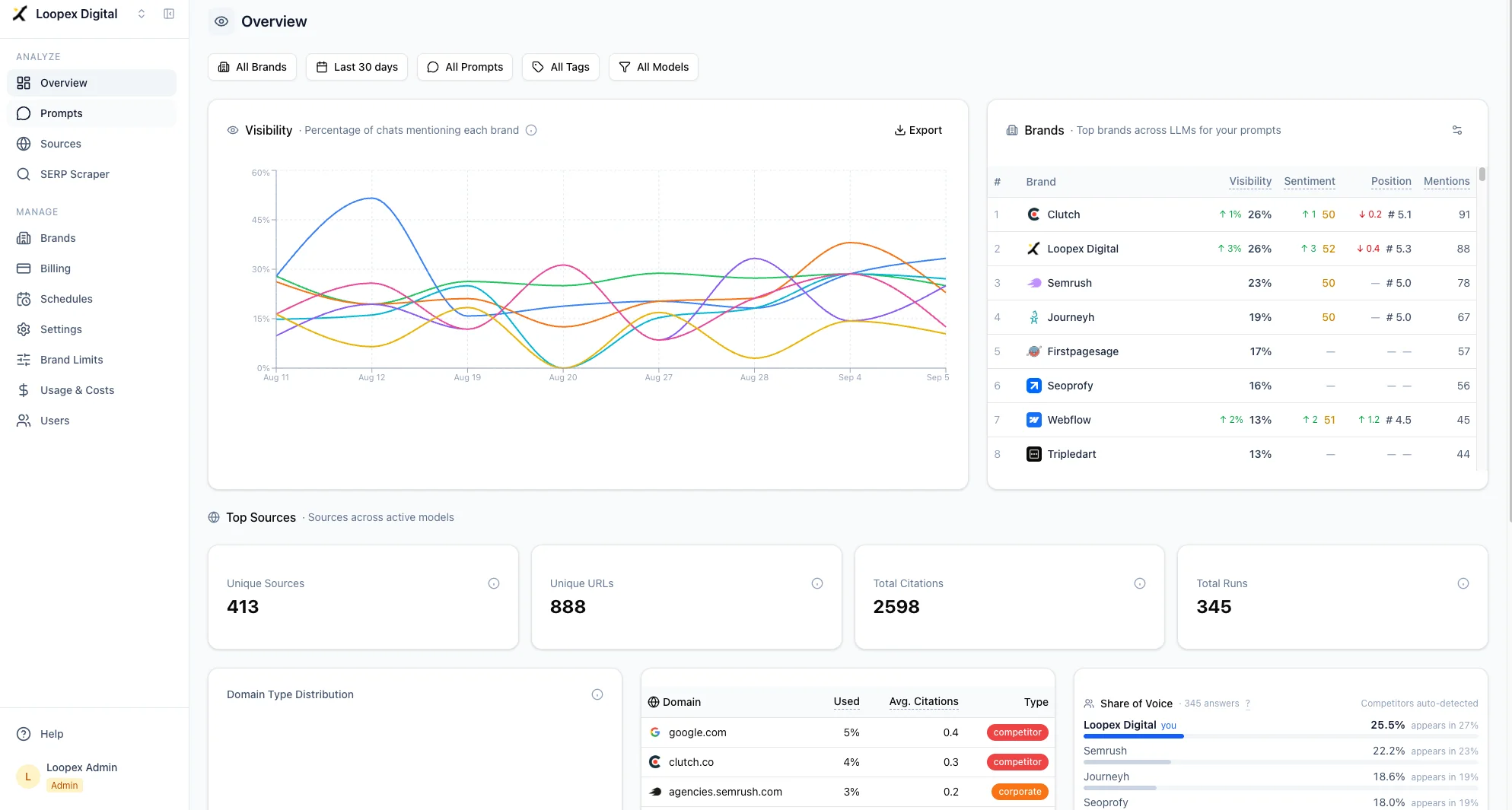Click the Visibility info icon
This screenshot has height=810, width=1512.
(531, 130)
